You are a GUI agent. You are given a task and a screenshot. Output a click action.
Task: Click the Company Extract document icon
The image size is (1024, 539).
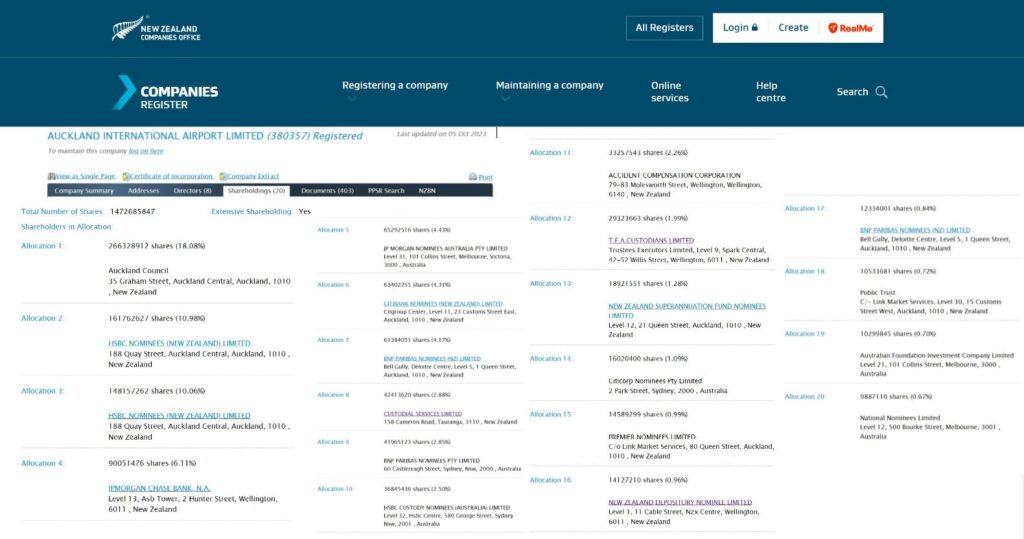click(223, 176)
